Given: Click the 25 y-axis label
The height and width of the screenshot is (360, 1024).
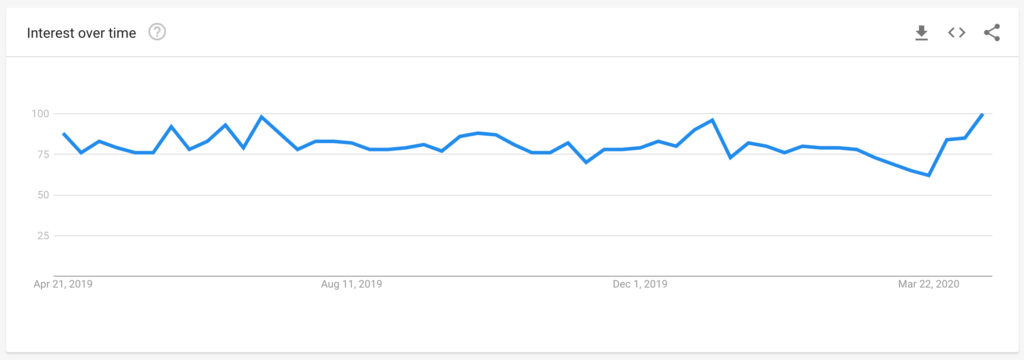Looking at the screenshot, I should click(x=44, y=235).
